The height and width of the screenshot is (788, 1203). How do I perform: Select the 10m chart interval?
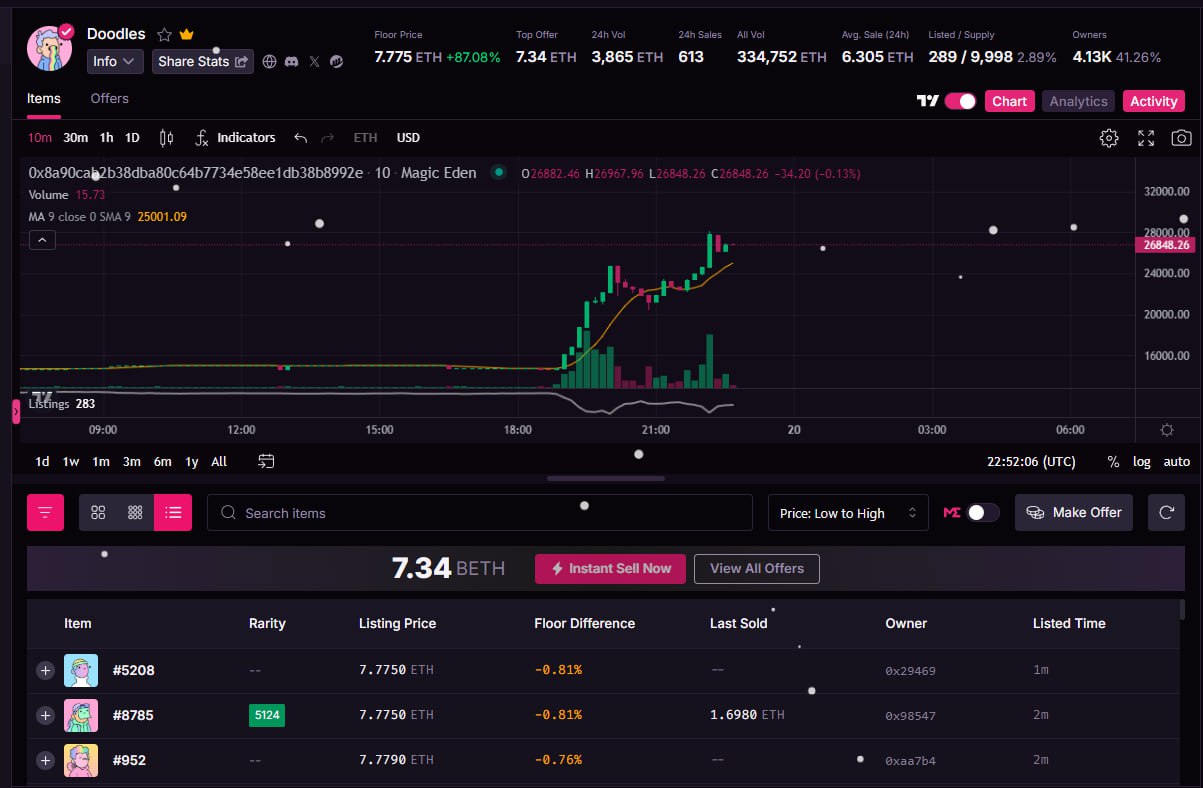[x=40, y=138]
